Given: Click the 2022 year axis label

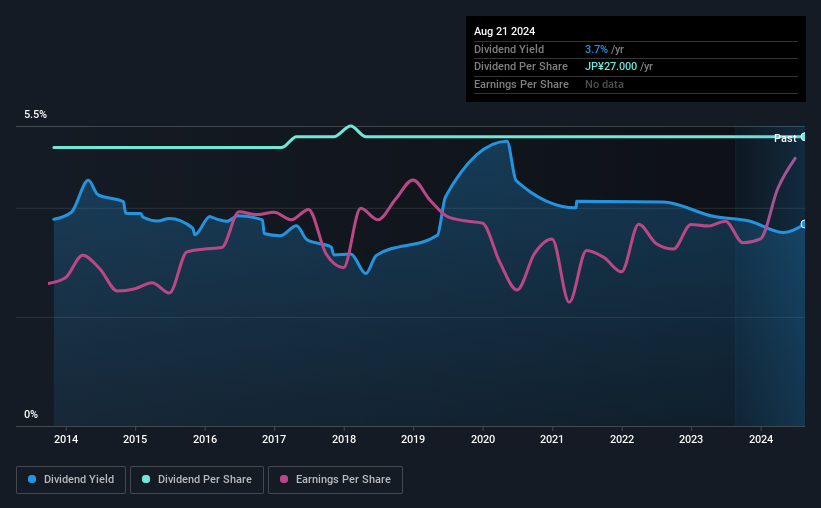Looking at the screenshot, I should point(622,439).
